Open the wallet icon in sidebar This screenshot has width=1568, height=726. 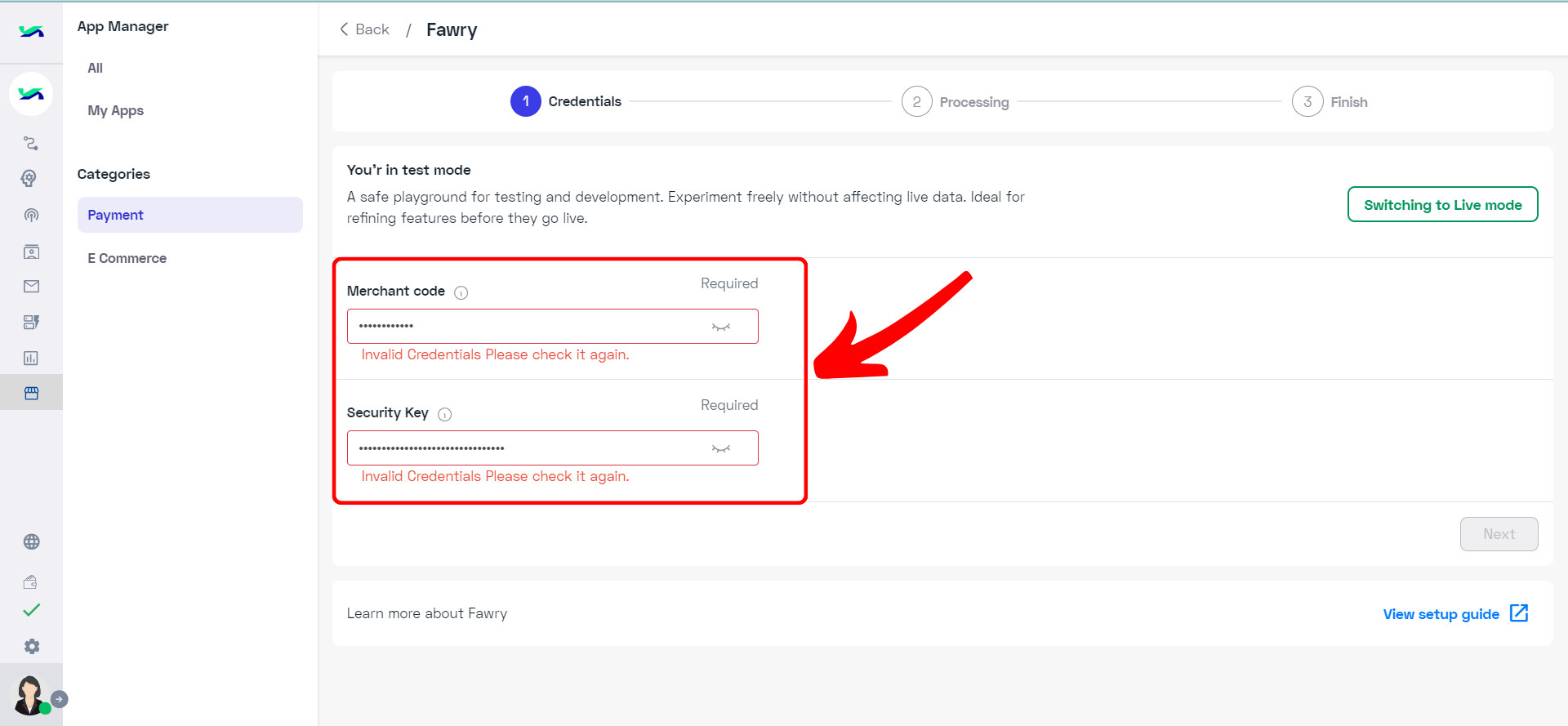31,582
